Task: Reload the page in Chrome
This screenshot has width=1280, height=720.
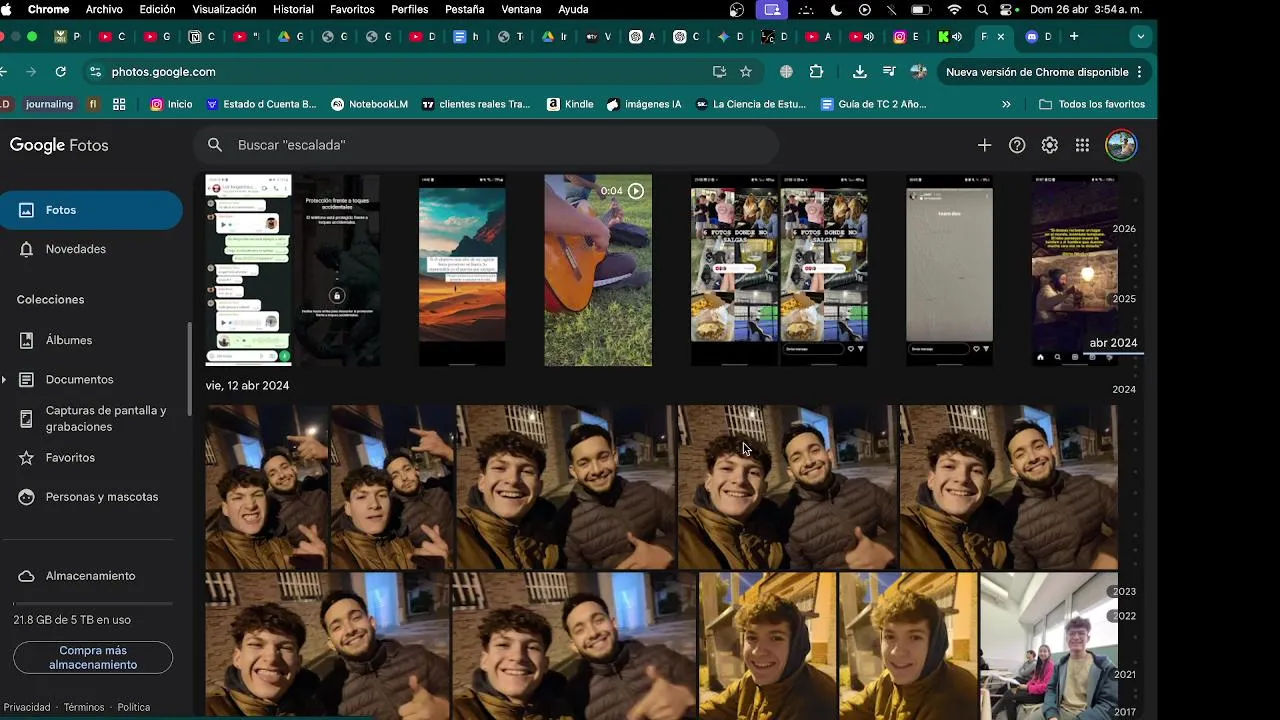Action: tap(61, 72)
